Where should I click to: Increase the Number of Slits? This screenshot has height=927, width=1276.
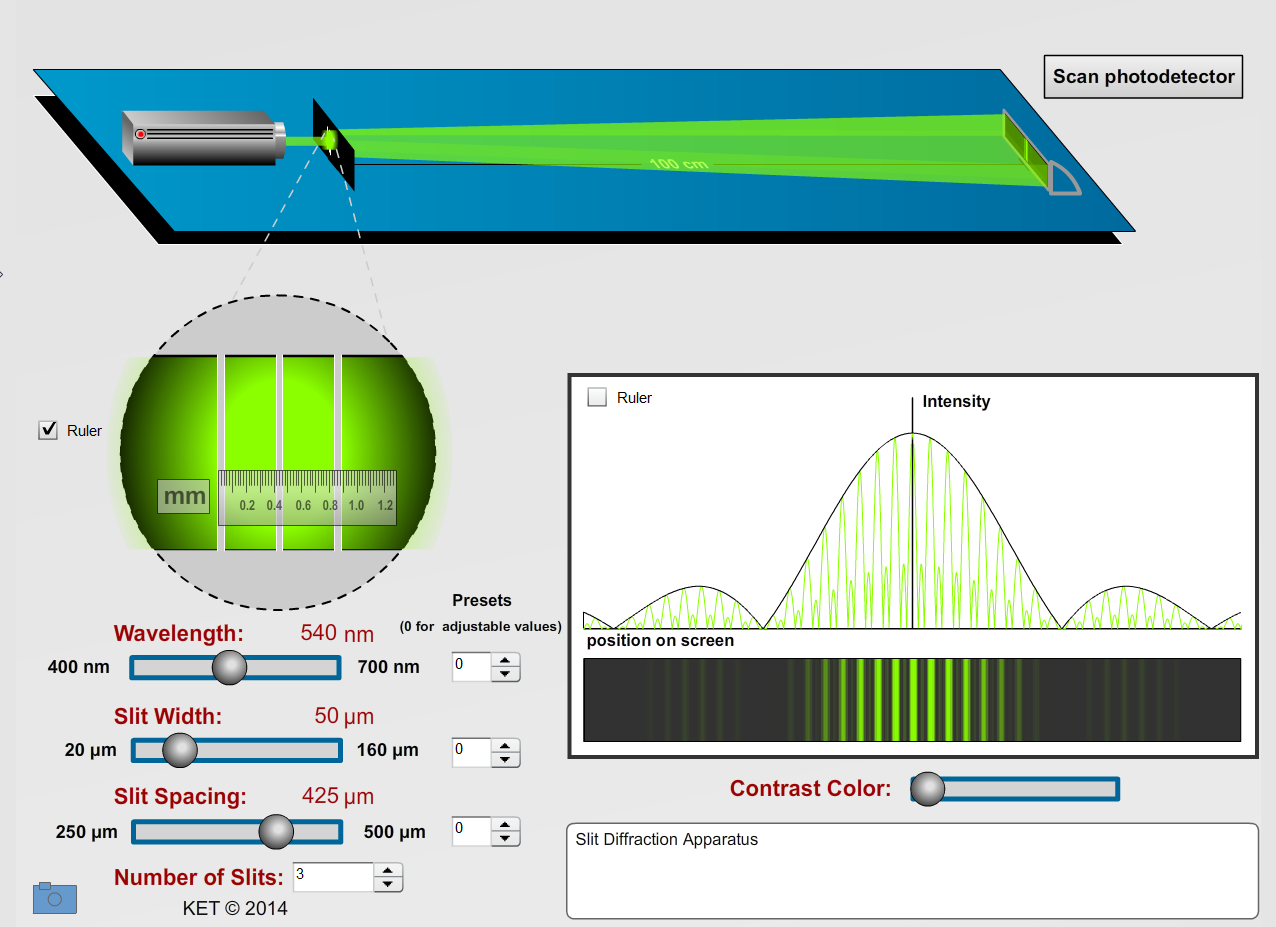388,871
